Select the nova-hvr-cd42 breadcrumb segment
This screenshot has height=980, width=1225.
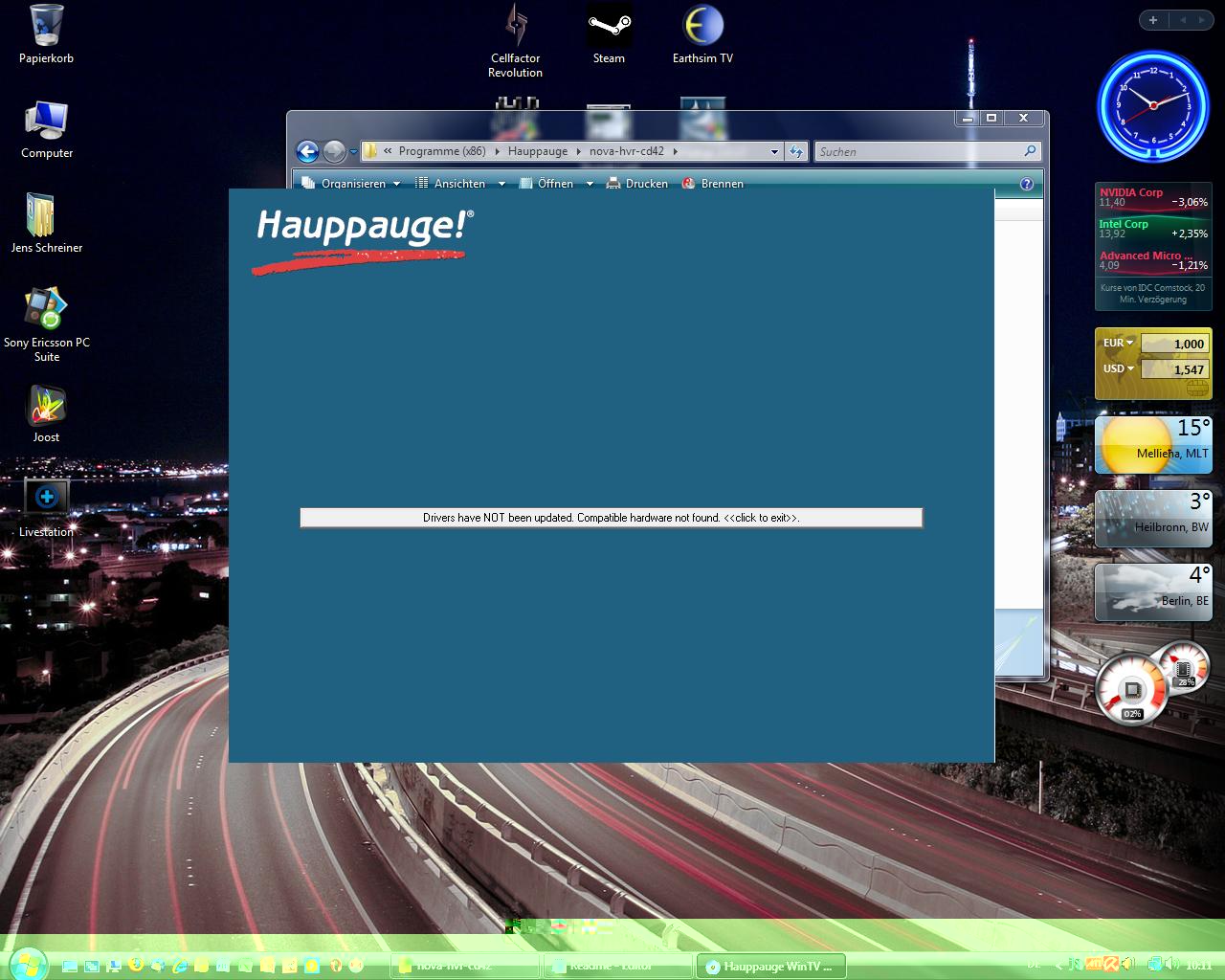(x=627, y=151)
